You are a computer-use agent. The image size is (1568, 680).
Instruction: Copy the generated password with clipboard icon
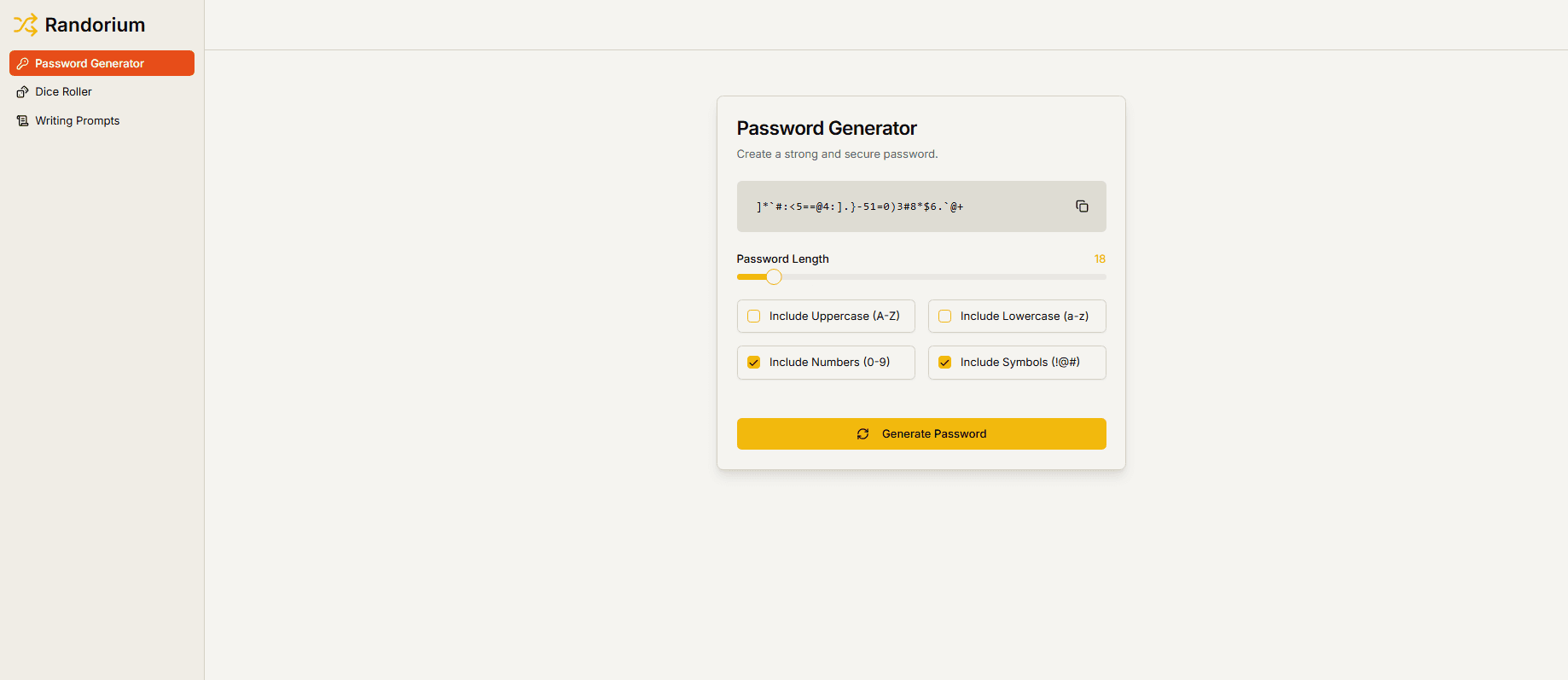point(1082,206)
